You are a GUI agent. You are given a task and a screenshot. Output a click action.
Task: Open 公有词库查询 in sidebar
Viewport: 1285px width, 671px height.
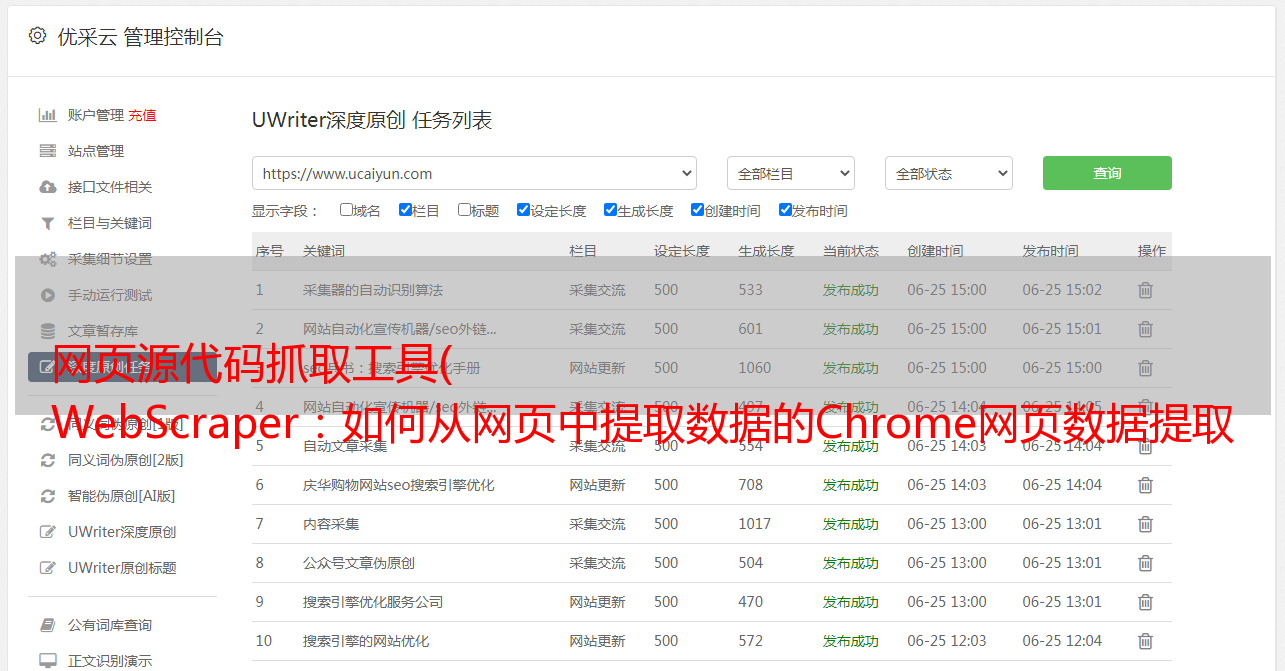tap(110, 625)
